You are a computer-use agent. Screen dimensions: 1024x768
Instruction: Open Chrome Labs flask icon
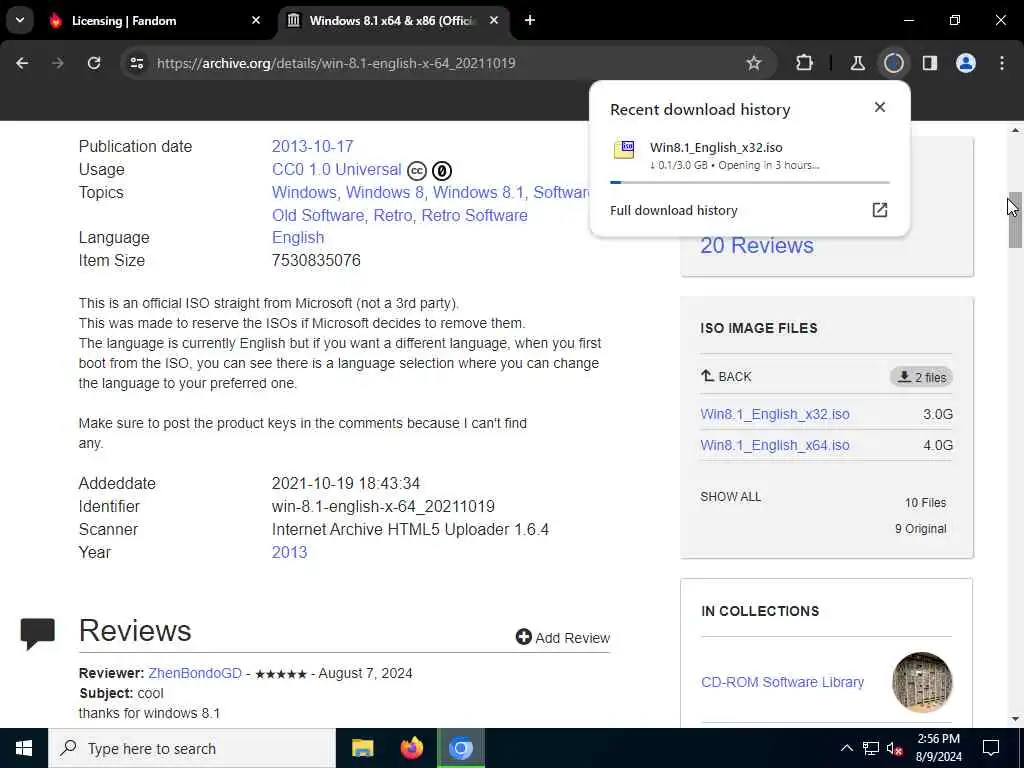(857, 63)
